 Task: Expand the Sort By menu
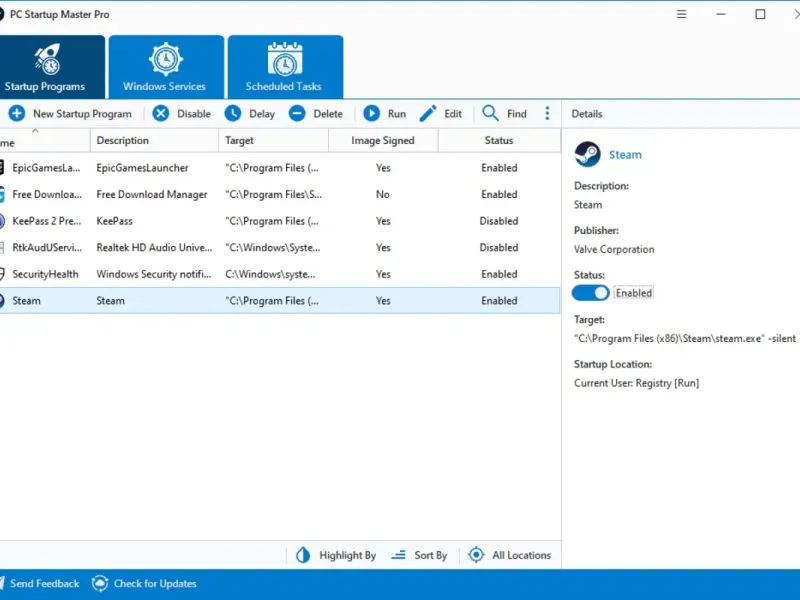[x=418, y=555]
